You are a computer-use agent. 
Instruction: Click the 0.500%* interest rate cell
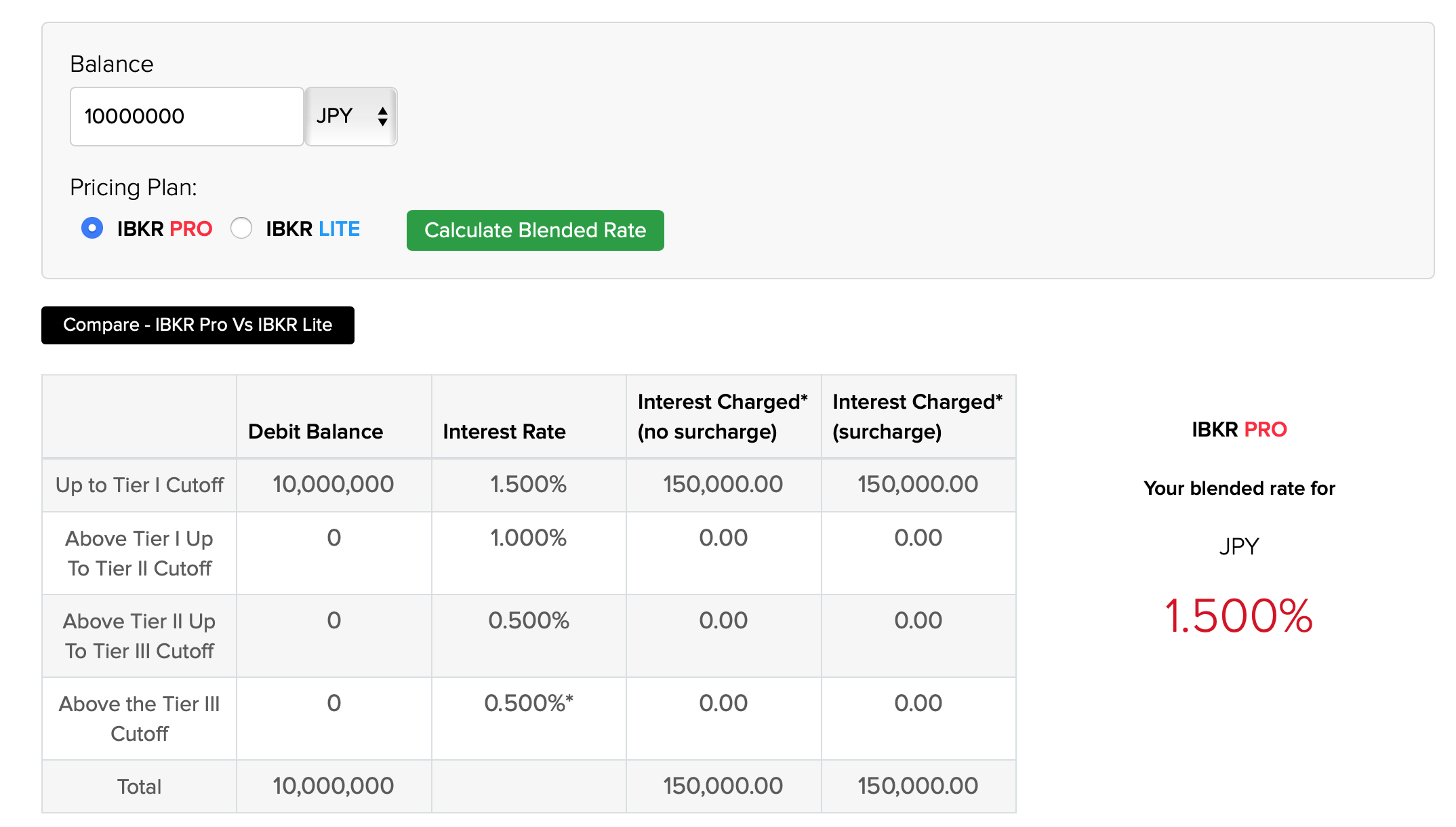tap(529, 704)
